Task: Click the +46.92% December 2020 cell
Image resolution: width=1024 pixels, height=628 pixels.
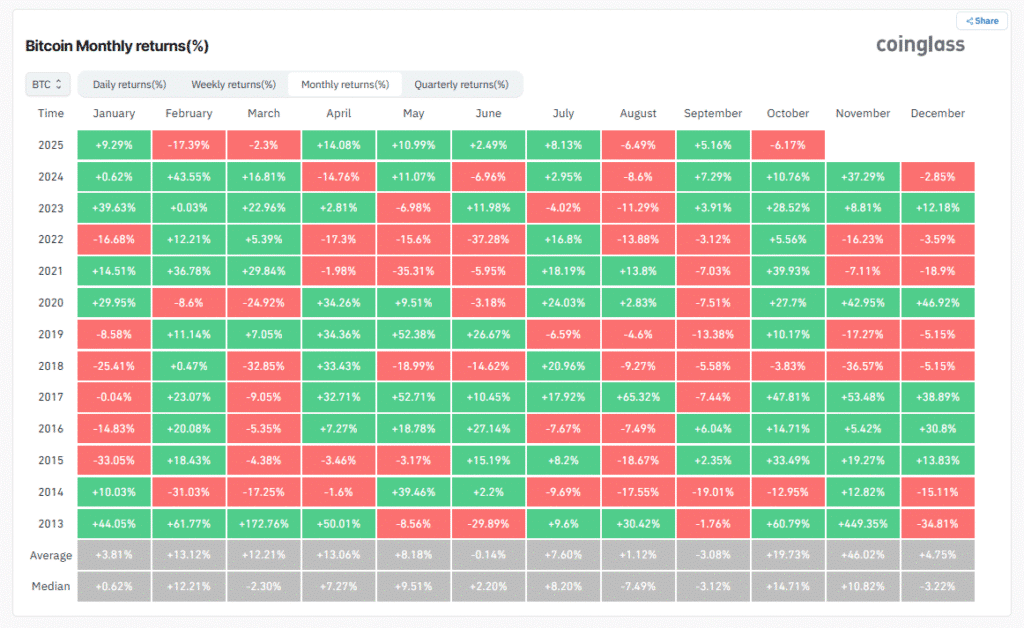Action: (x=937, y=302)
